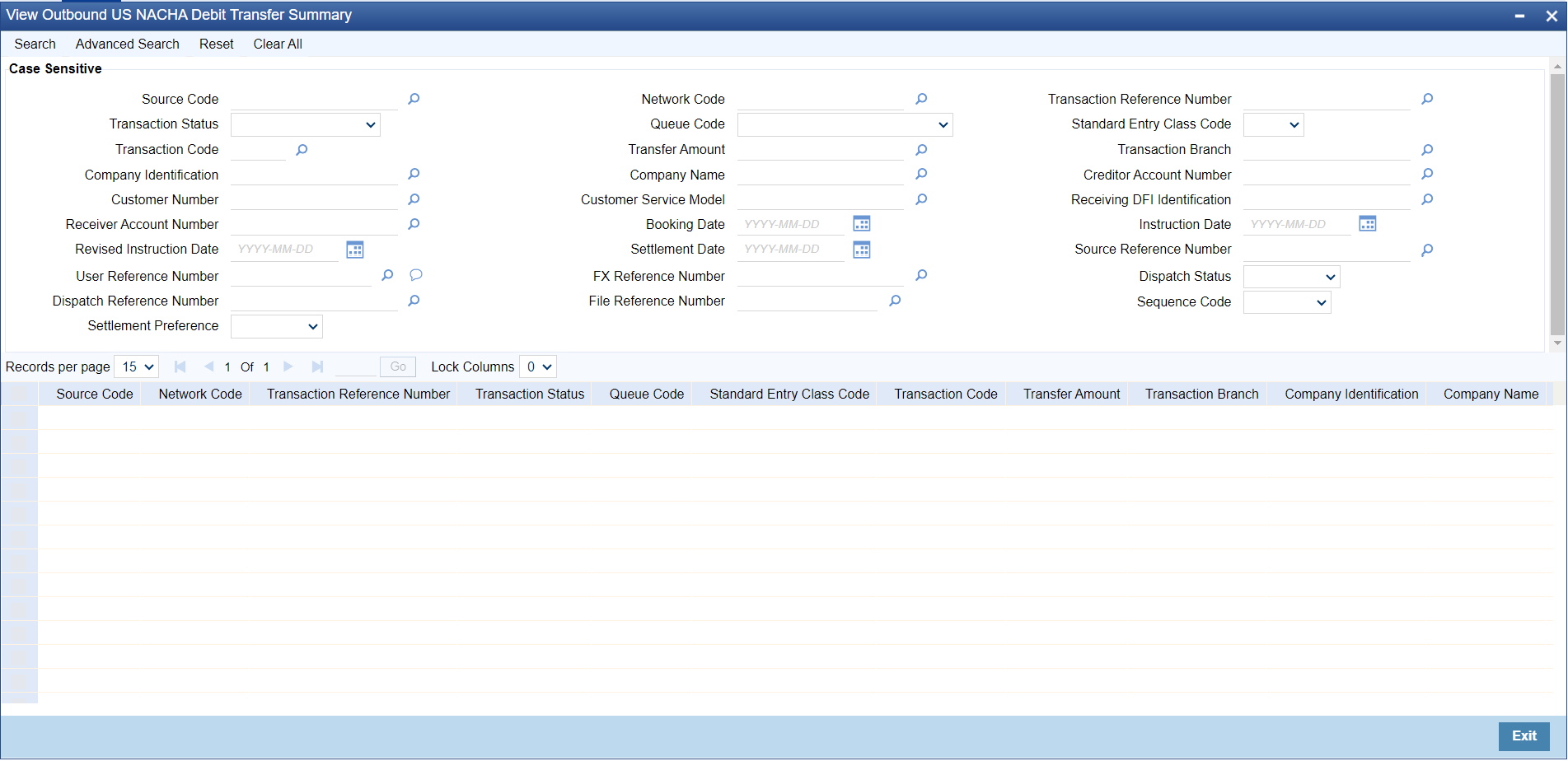Open lookup for Transaction Reference Number
The image size is (1568, 761).
(1427, 99)
